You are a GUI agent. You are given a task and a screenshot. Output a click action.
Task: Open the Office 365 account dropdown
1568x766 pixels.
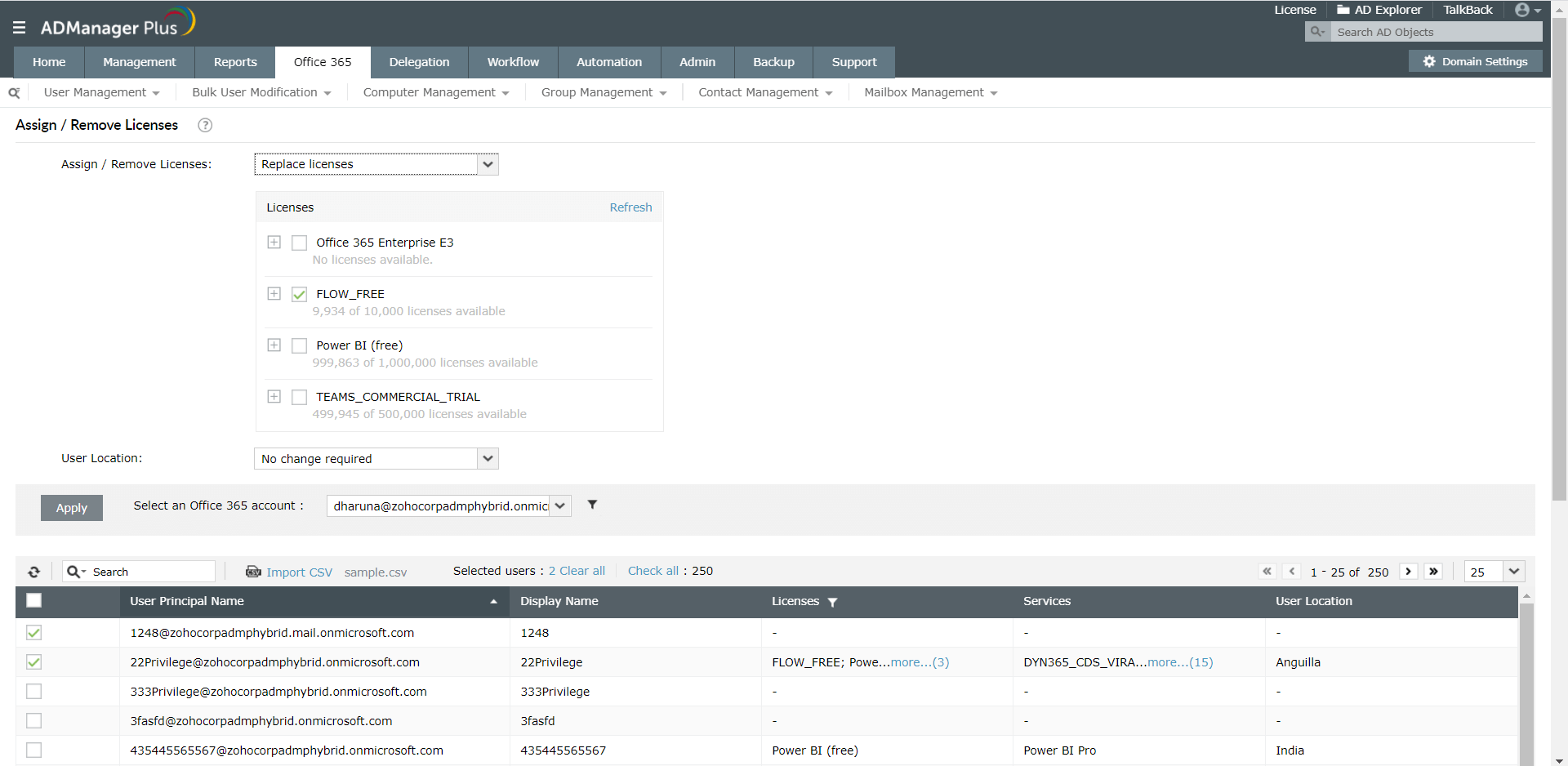click(x=448, y=506)
